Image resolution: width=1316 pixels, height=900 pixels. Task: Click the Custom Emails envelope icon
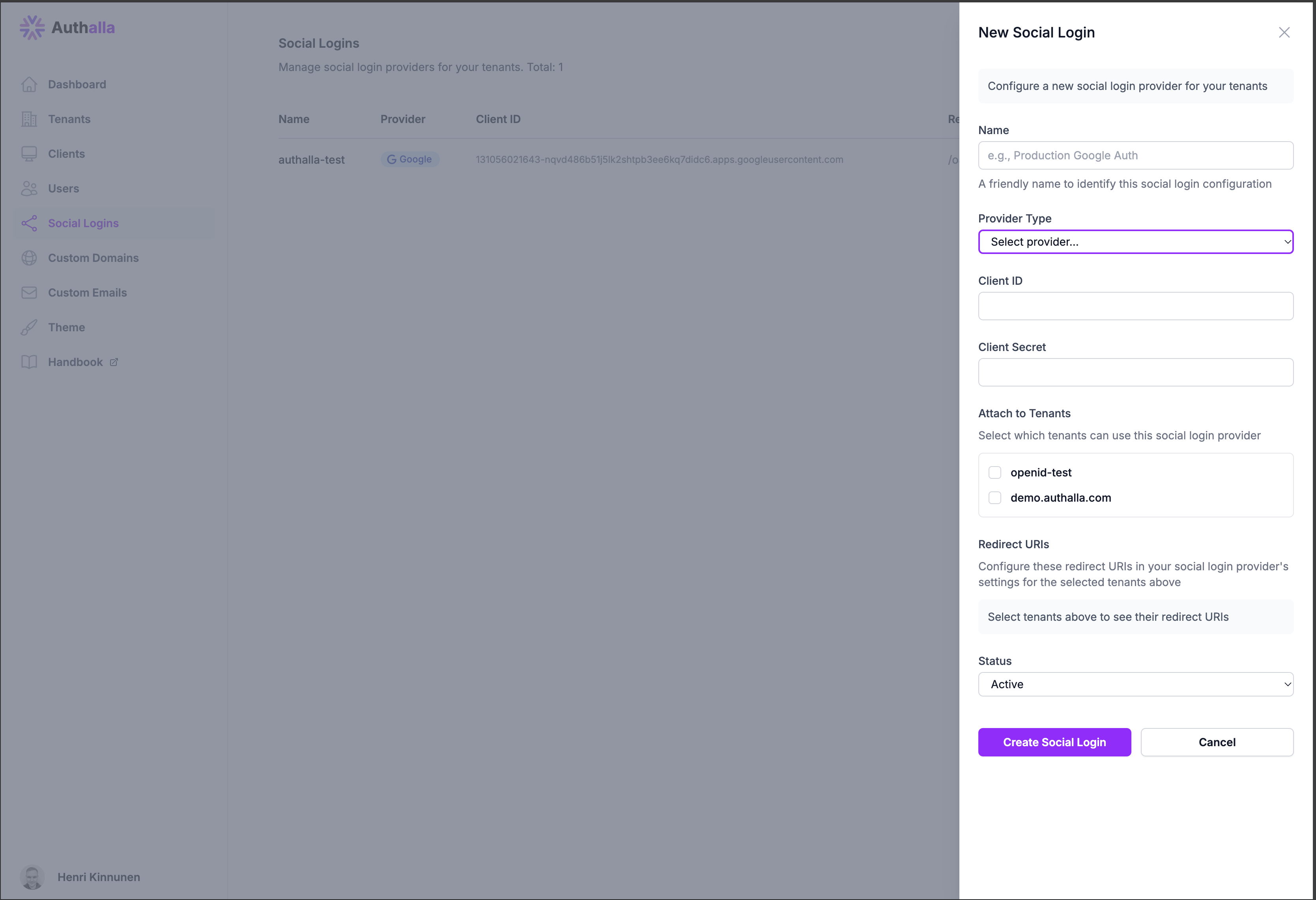[x=29, y=293]
